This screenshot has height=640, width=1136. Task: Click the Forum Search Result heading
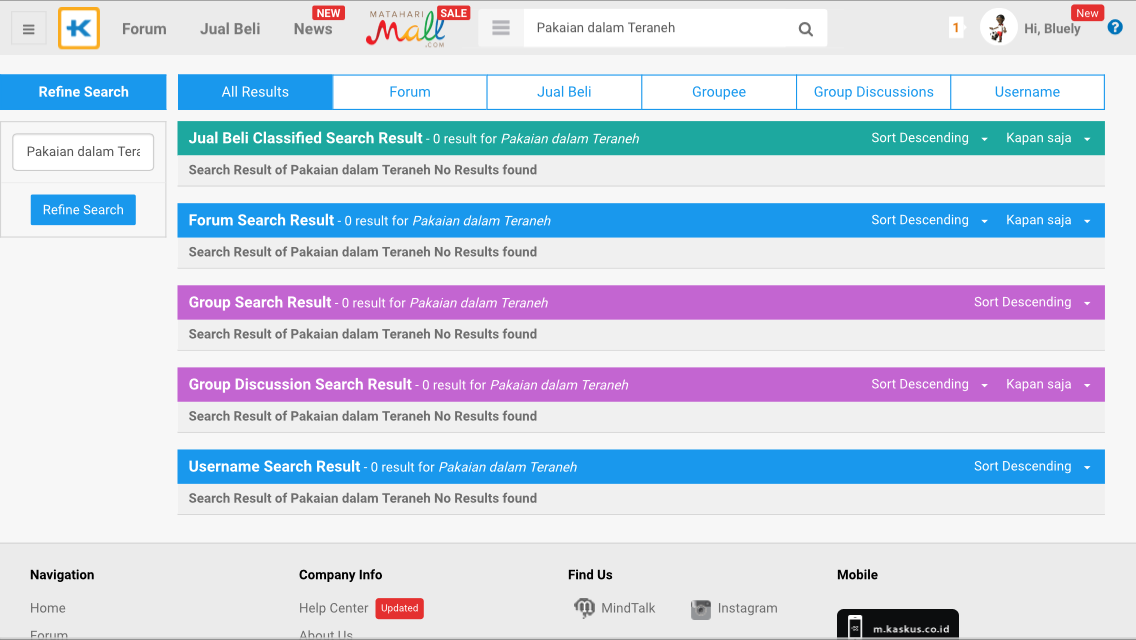(x=261, y=220)
